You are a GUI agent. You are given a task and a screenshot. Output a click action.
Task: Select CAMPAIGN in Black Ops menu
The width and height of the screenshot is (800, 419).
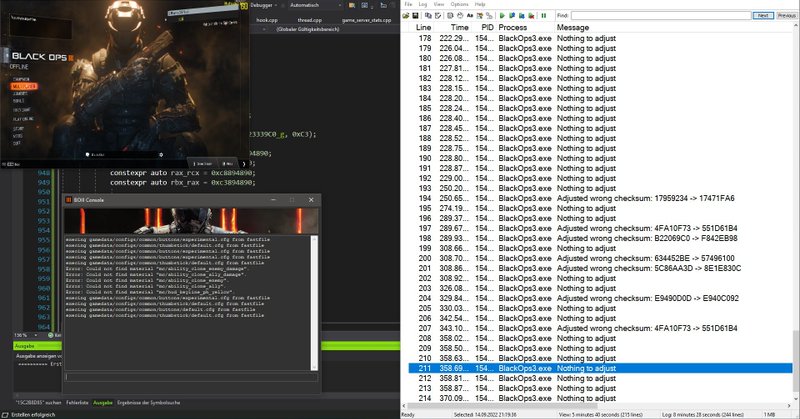point(21,80)
